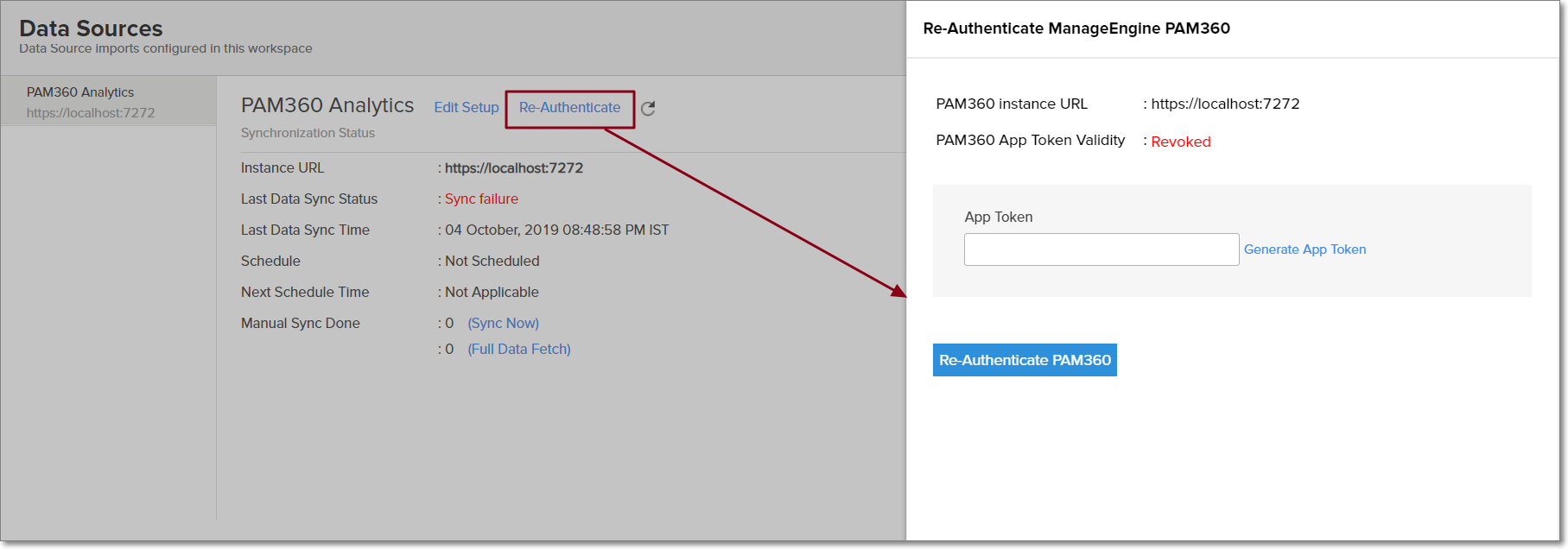Image resolution: width=1568 pixels, height=549 pixels.
Task: Click the Synchronization Status subtitle
Action: (x=308, y=133)
